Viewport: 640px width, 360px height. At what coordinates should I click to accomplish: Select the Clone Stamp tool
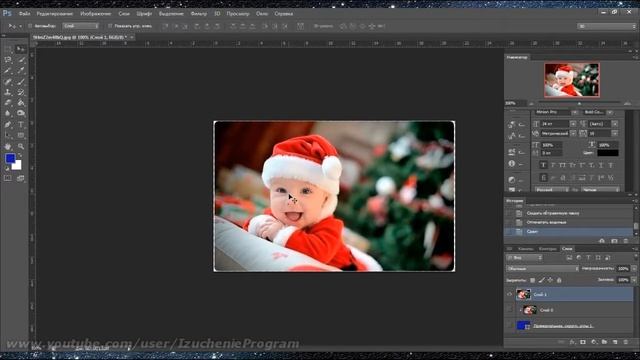(x=8, y=92)
